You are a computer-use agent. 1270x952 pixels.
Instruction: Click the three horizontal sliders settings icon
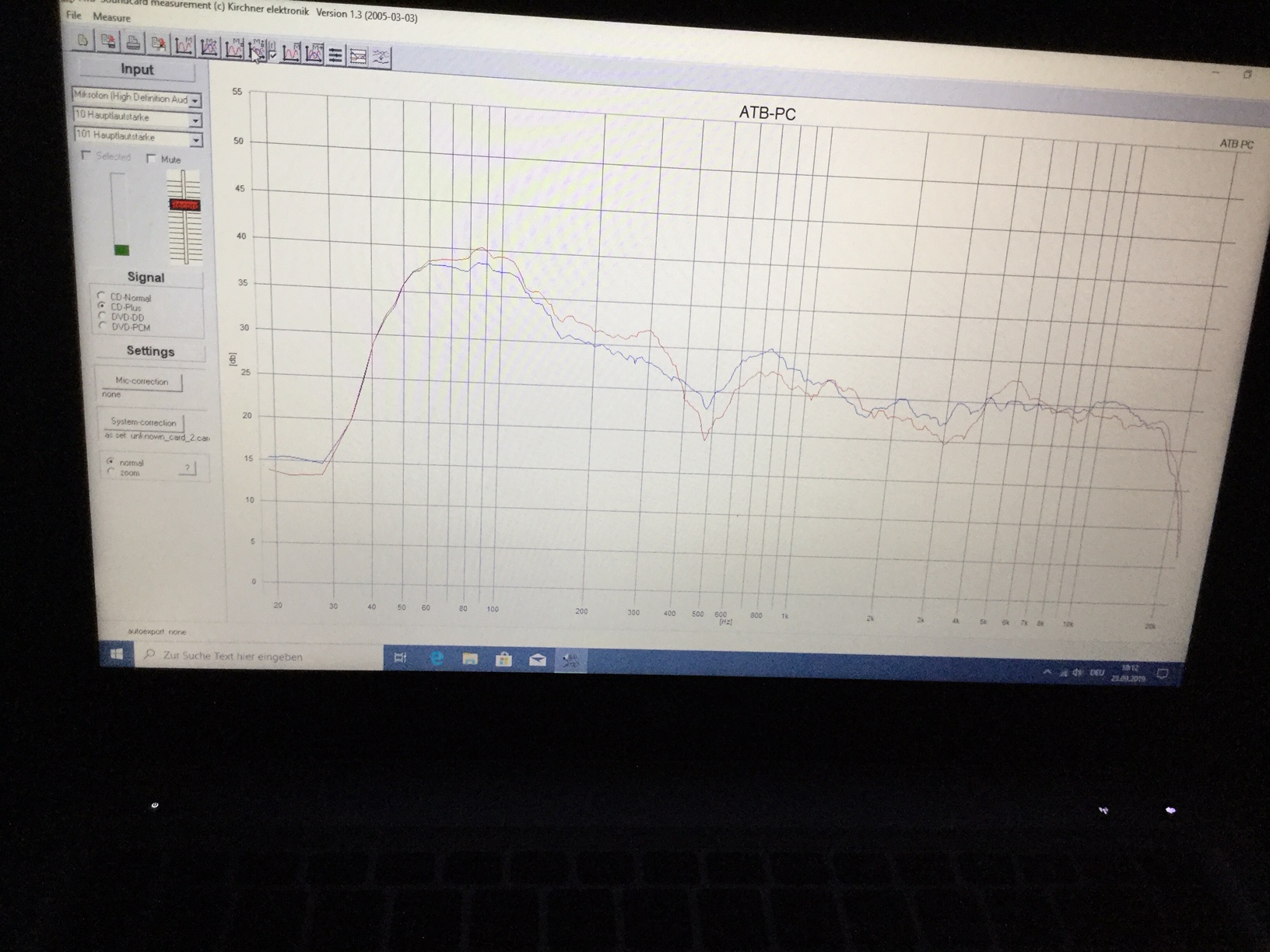click(335, 55)
